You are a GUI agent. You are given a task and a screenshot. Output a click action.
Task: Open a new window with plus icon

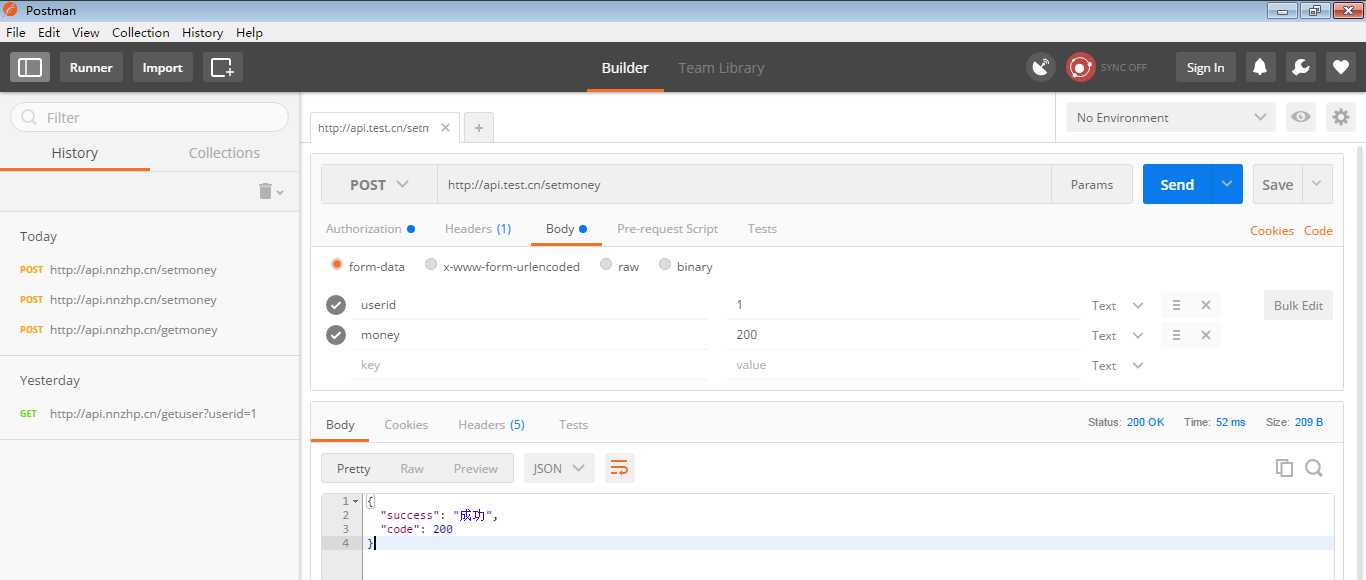223,67
